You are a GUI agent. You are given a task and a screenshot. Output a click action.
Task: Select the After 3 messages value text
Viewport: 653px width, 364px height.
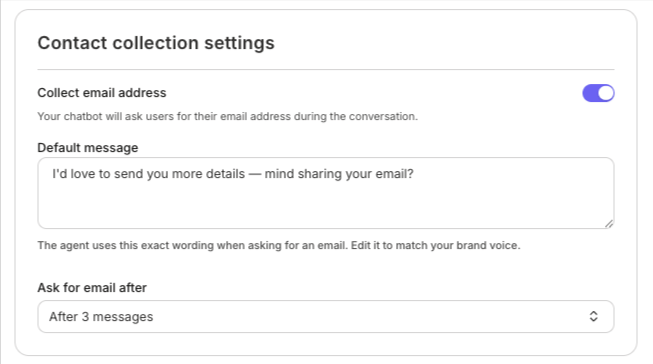coord(101,317)
